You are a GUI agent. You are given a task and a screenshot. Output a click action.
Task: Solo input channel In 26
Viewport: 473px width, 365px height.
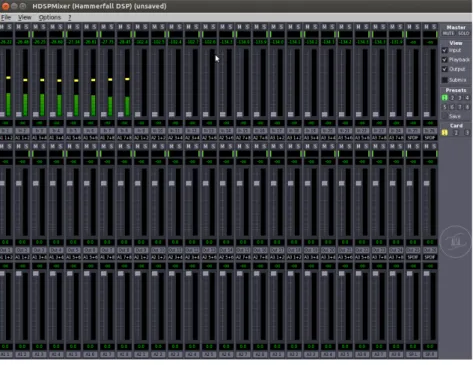tap(434, 27)
